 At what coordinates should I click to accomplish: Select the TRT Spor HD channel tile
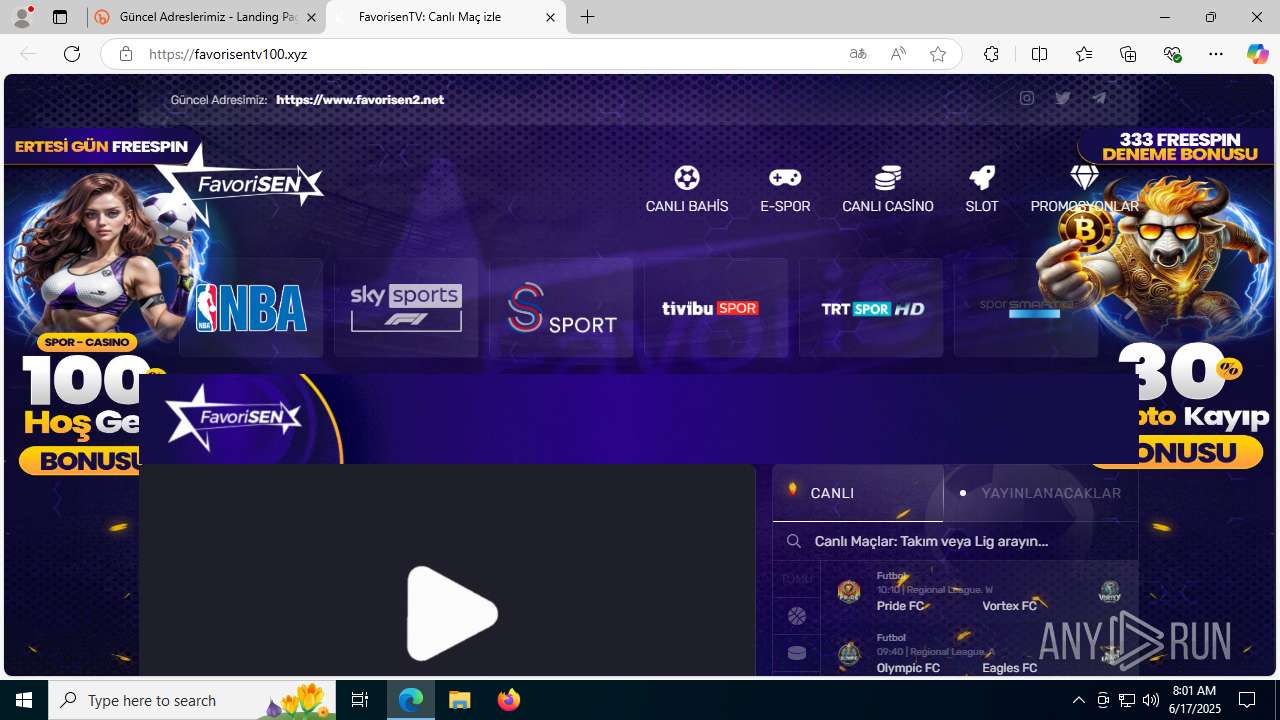point(871,308)
